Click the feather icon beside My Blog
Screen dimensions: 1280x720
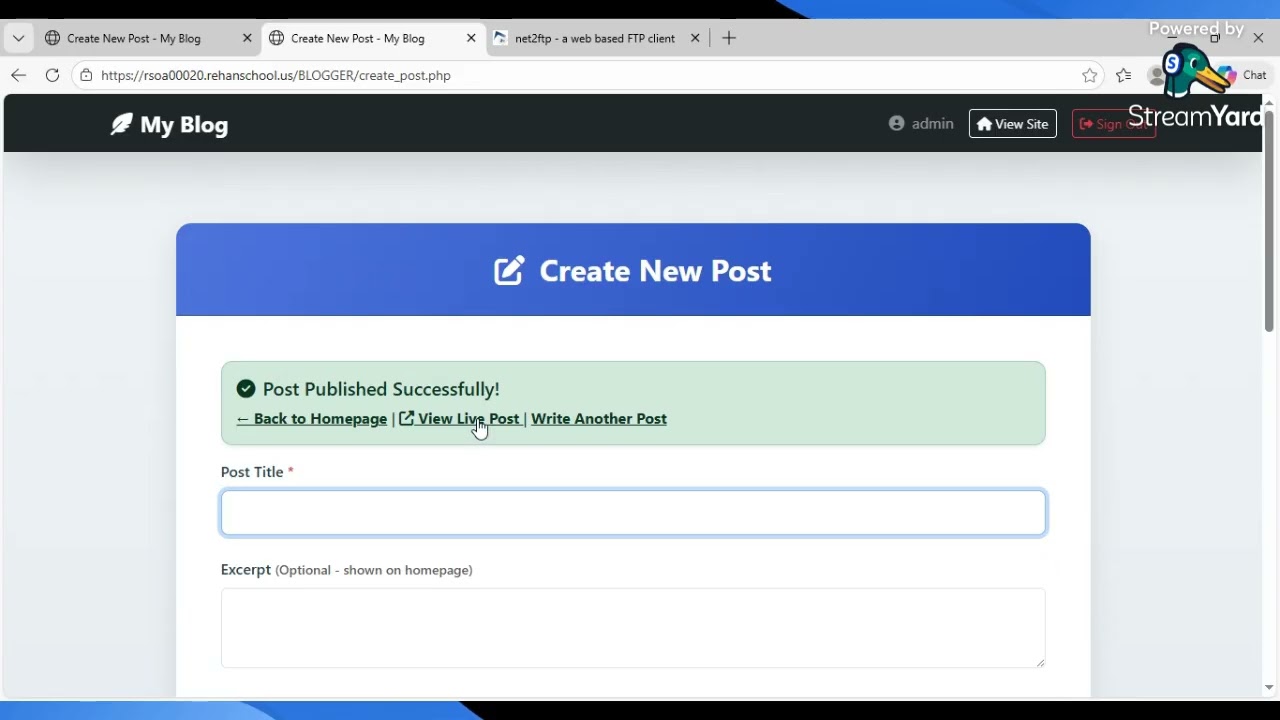tap(121, 124)
